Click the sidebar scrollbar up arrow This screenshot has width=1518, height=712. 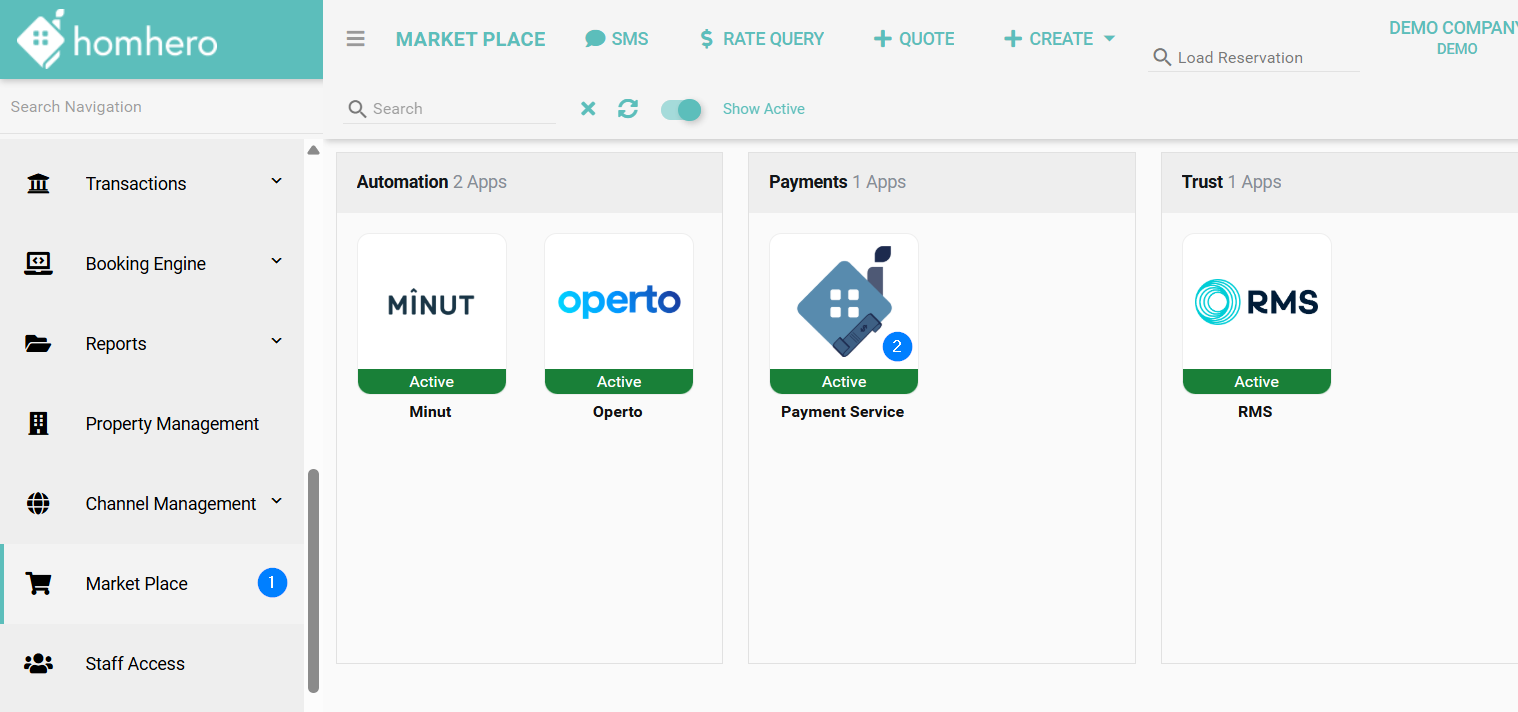click(313, 151)
